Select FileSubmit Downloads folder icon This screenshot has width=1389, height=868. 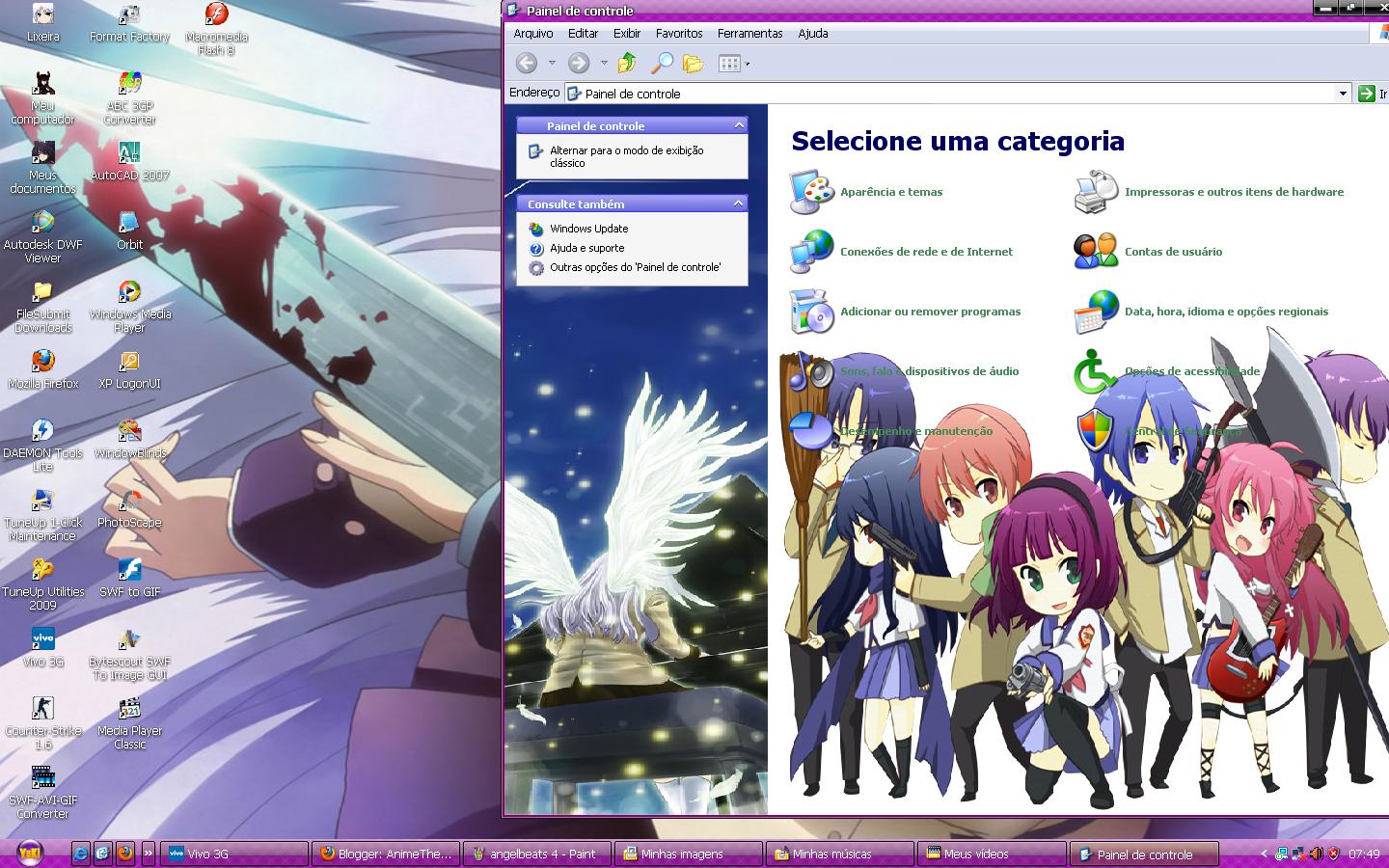pos(42,307)
